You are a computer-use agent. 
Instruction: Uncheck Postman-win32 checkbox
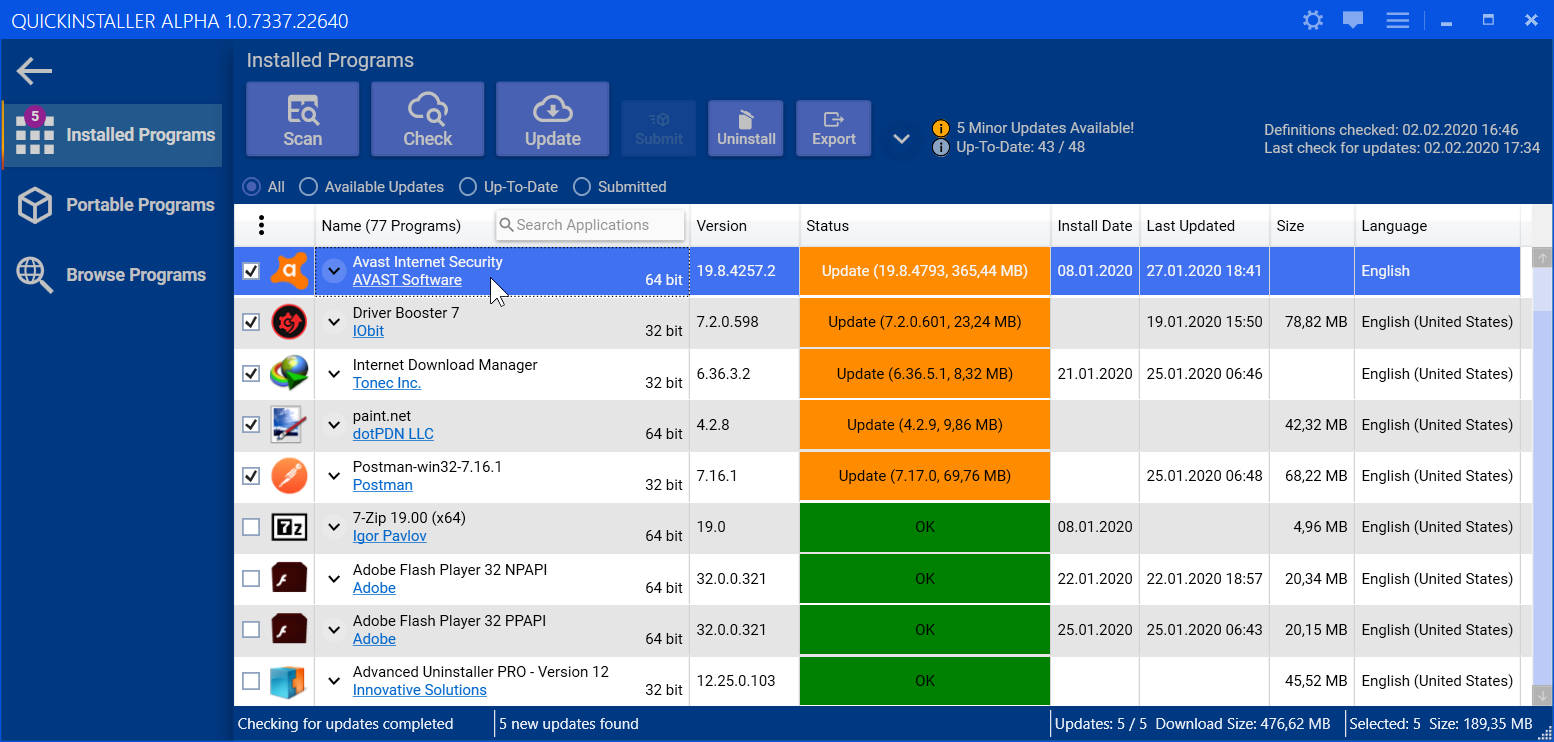point(251,476)
